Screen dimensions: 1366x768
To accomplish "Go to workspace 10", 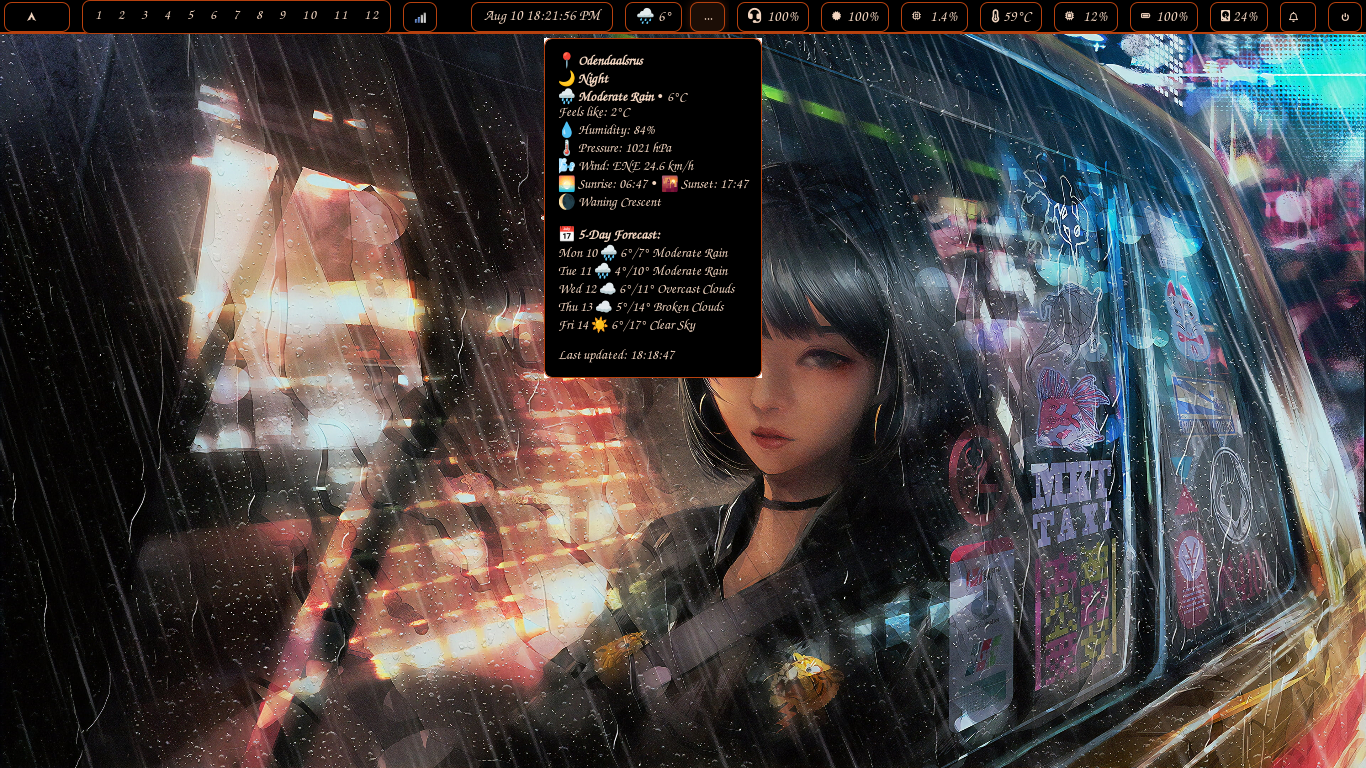I will click(310, 16).
